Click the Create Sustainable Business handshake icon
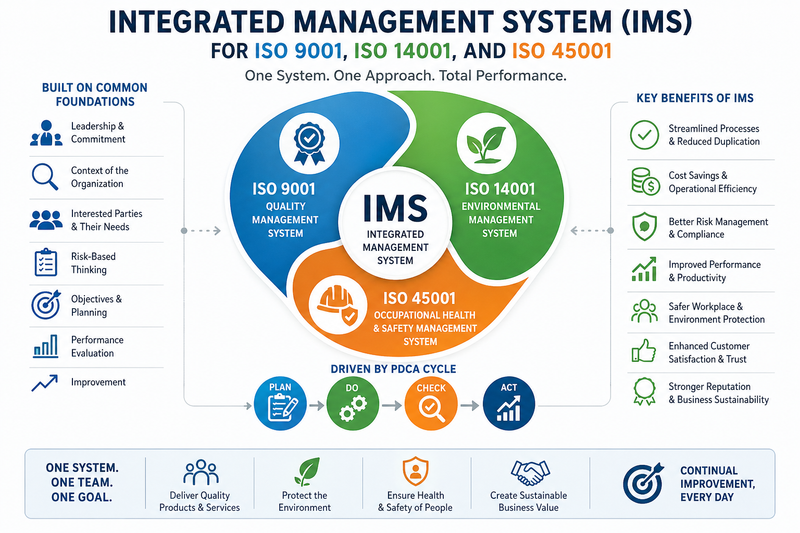Screen dimensions: 800x533 [x=531, y=472]
